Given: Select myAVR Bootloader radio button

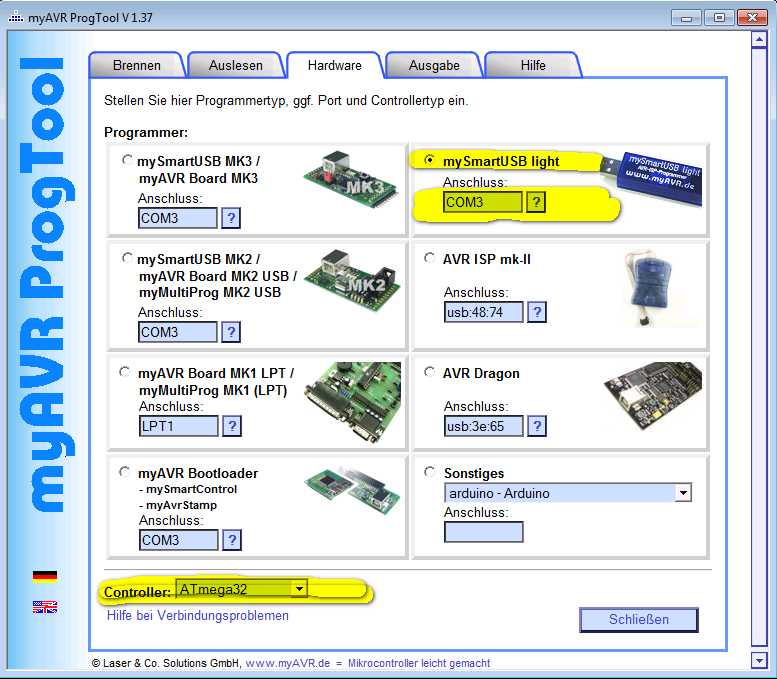Looking at the screenshot, I should 125,472.
